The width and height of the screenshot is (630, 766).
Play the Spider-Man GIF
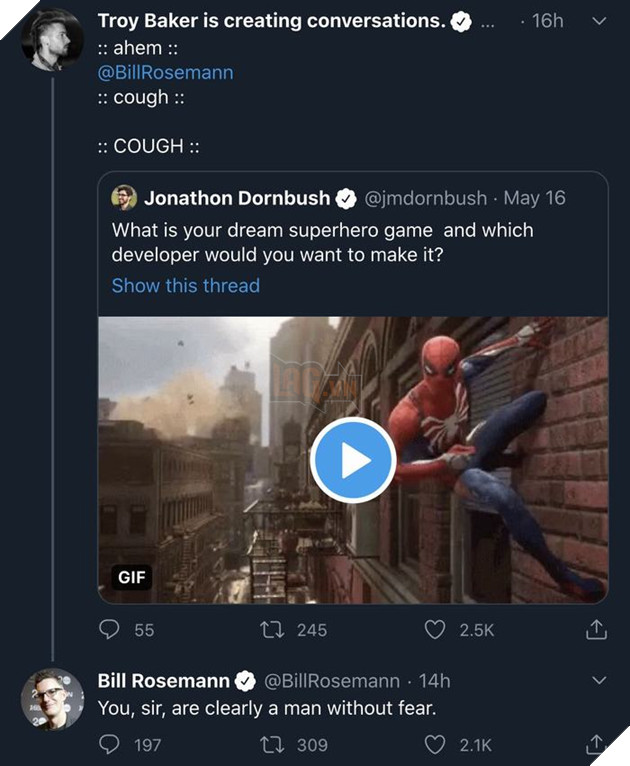[353, 460]
